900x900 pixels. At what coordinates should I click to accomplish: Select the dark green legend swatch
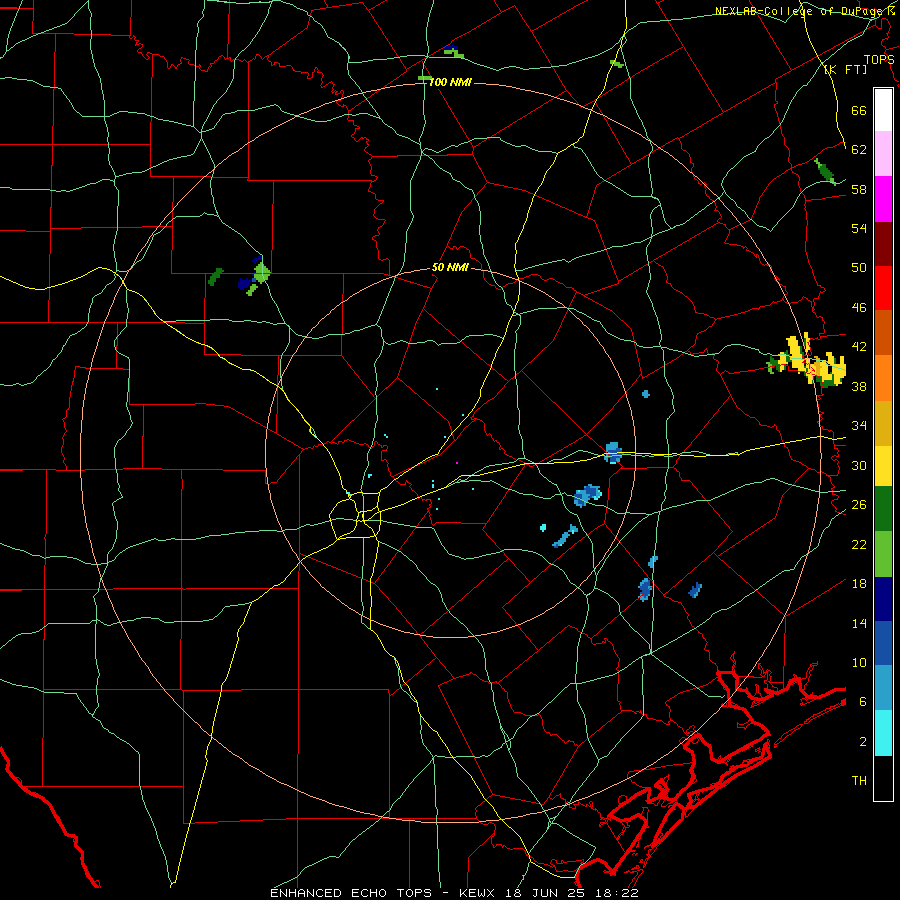point(883,509)
